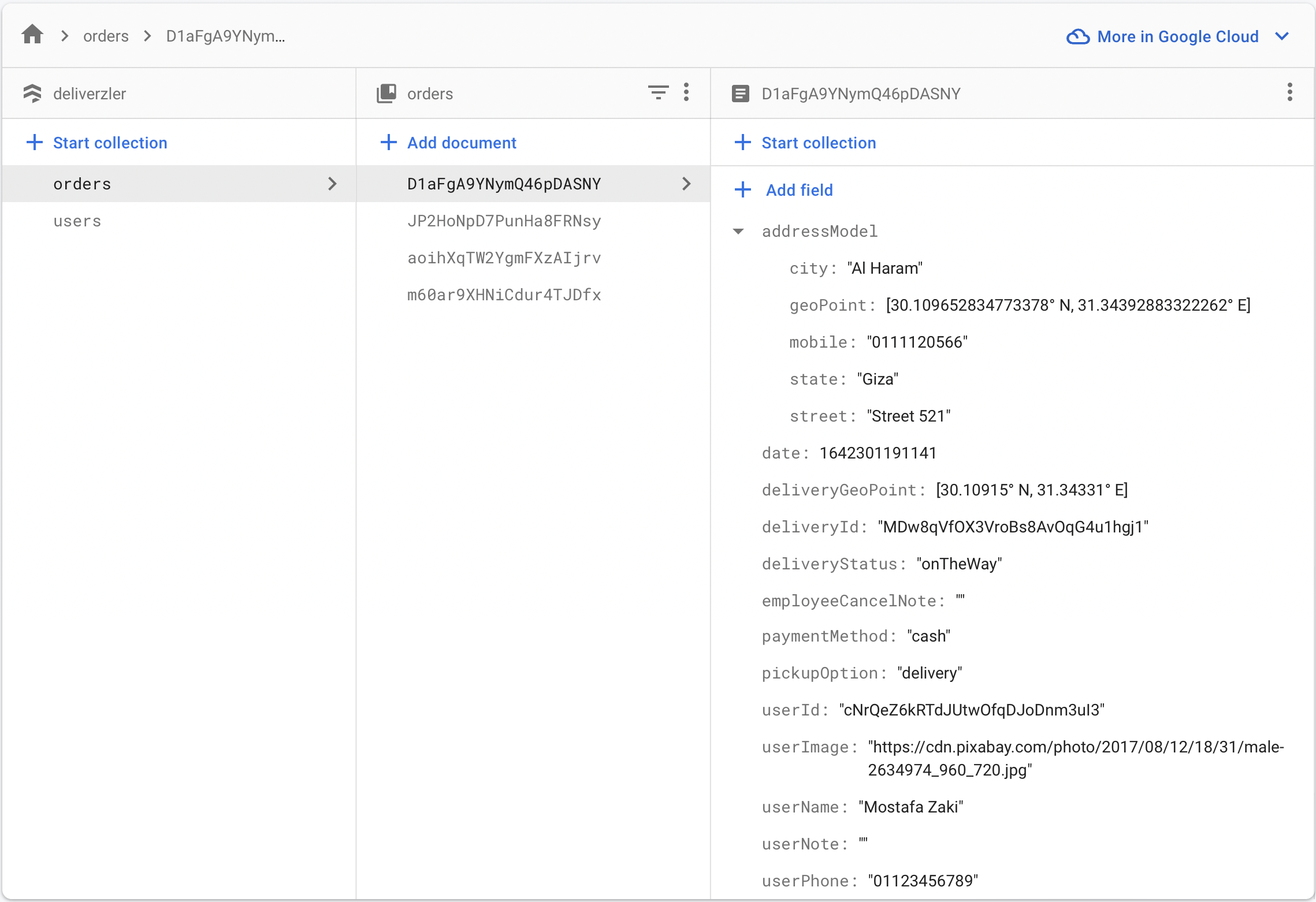Collapse the addressModel field
The width and height of the screenshot is (1316, 902).
(x=738, y=232)
